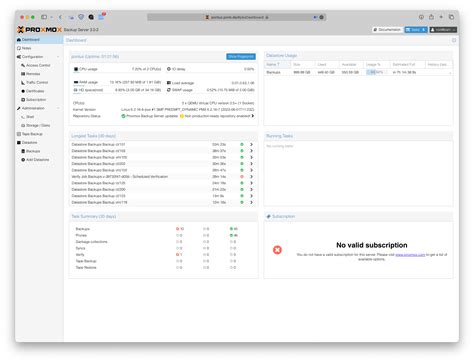Click the SWAP usage icon

point(169,90)
